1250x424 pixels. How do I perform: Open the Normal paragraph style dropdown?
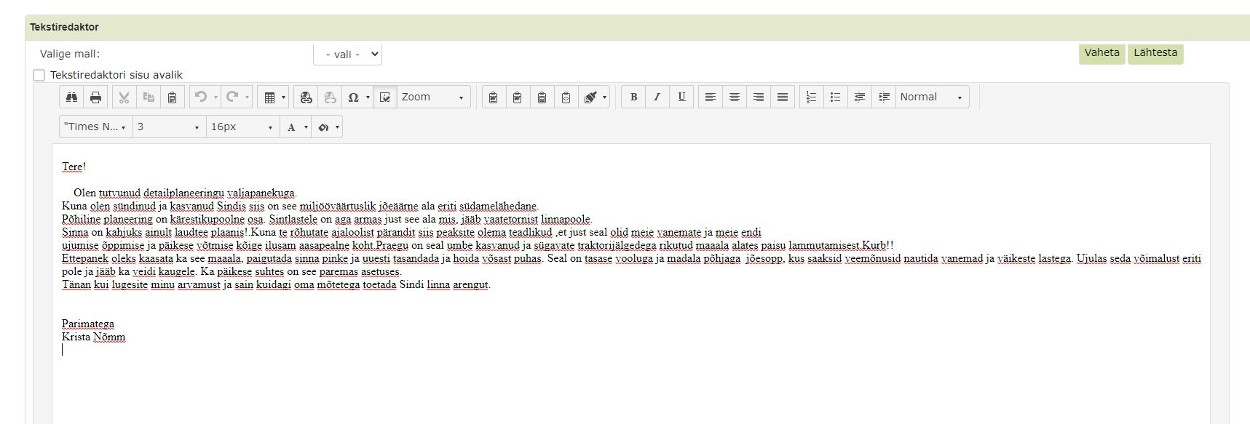click(933, 98)
